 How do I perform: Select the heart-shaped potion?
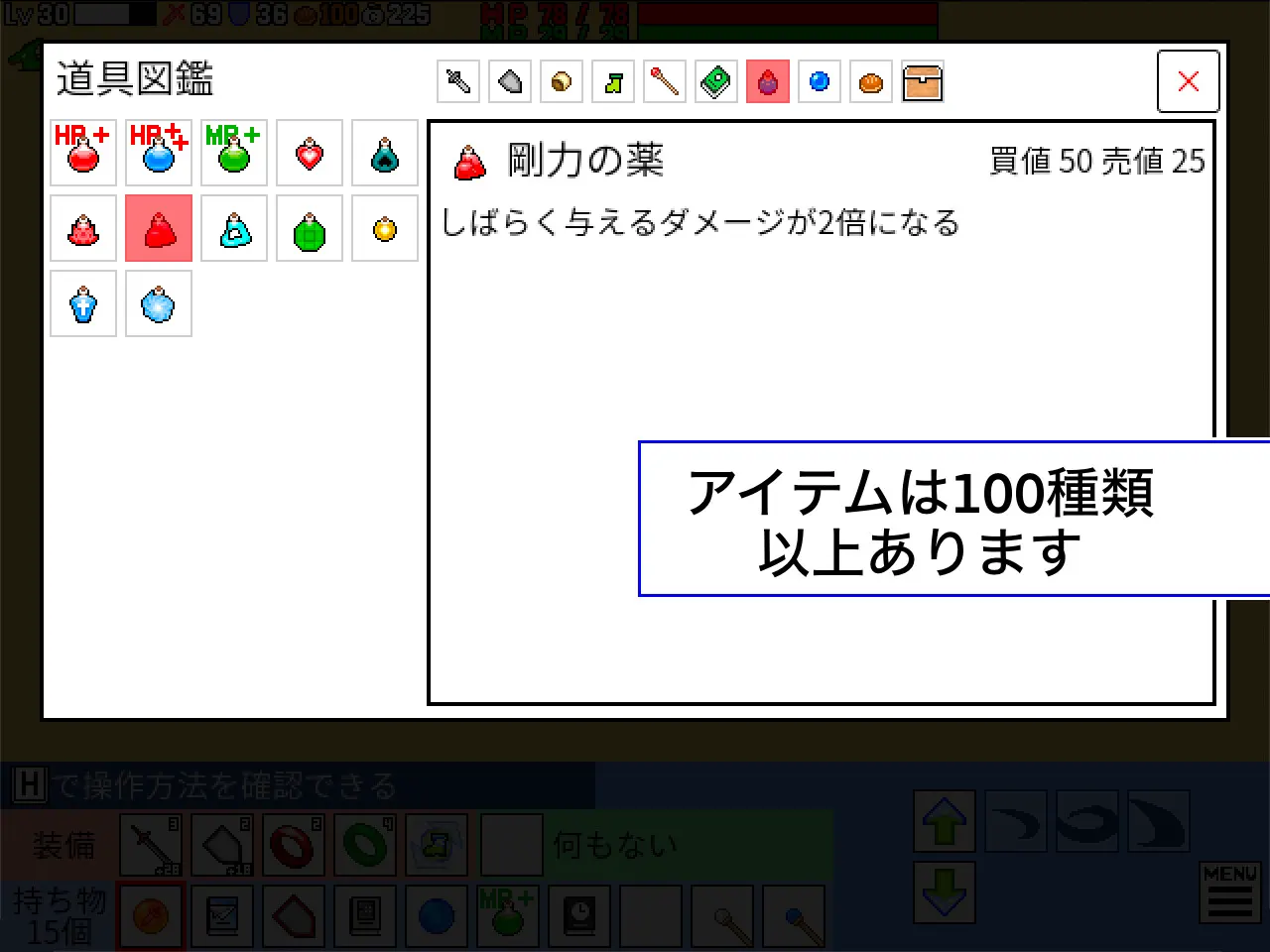pyautogui.click(x=310, y=153)
